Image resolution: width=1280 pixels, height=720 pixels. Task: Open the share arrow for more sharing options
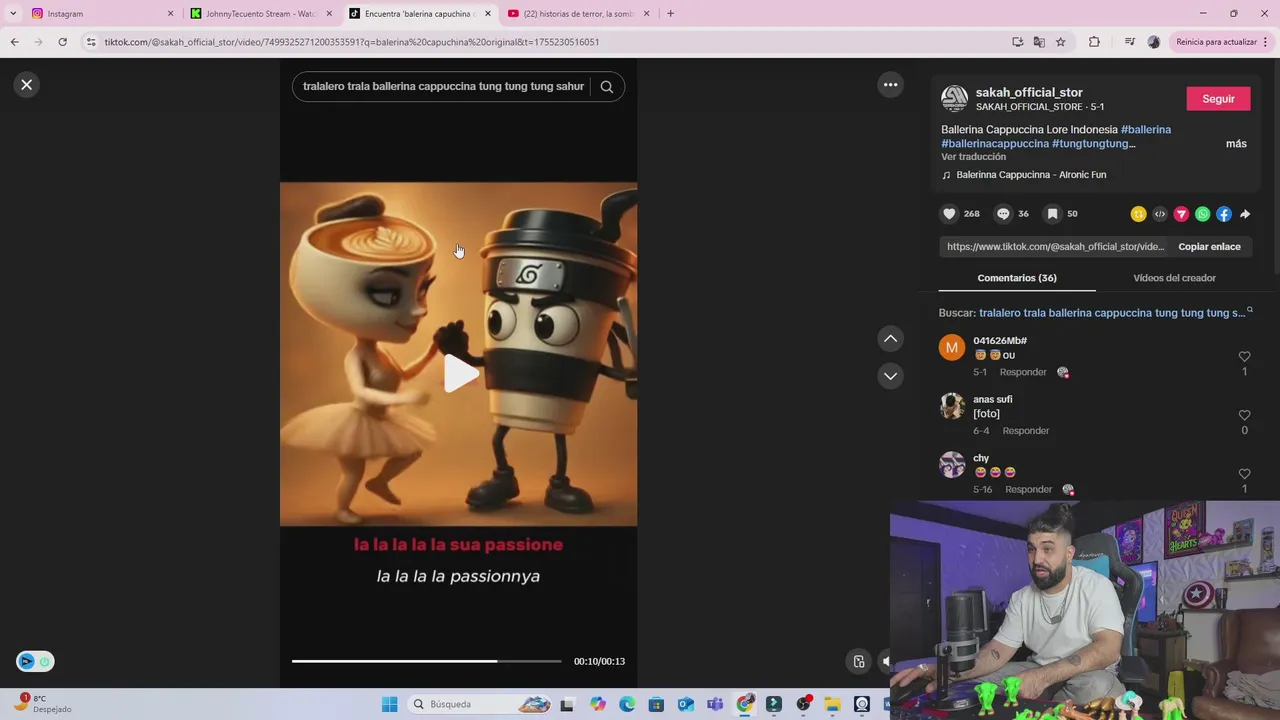pos(1245,214)
